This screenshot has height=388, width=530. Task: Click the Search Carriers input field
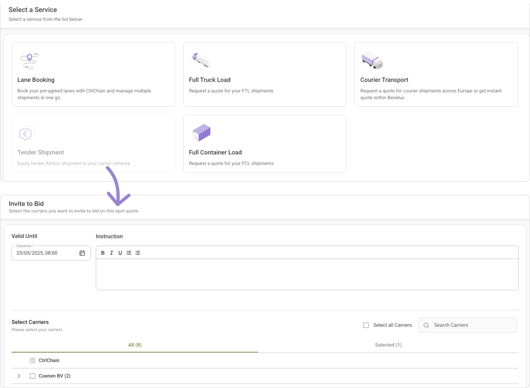(468, 325)
